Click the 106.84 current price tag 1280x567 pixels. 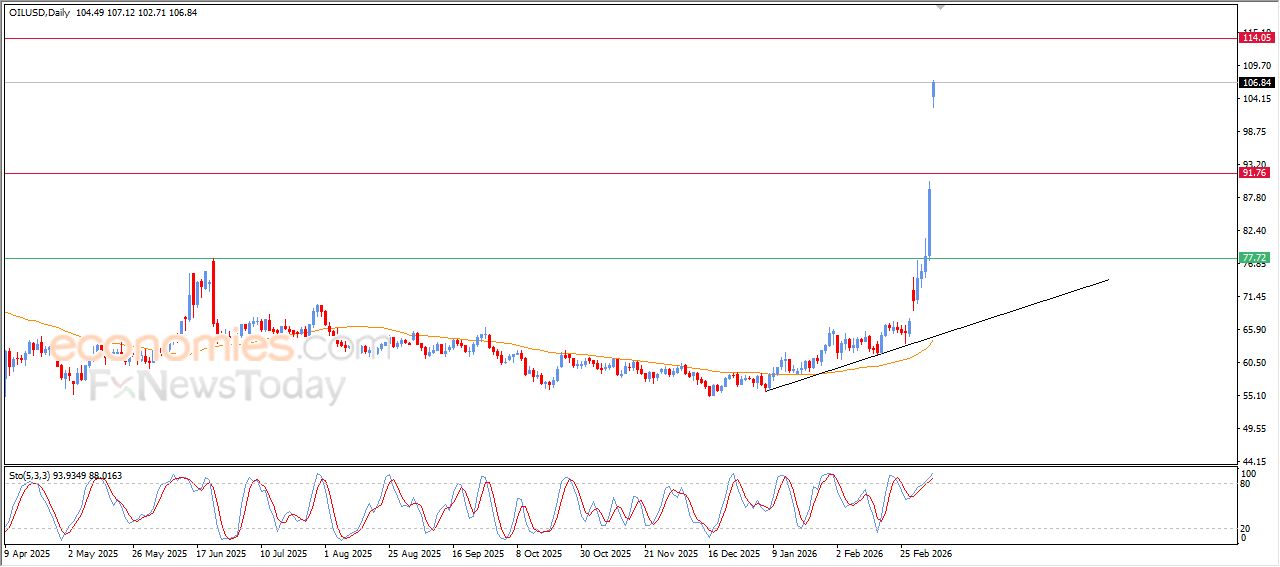coord(1255,83)
